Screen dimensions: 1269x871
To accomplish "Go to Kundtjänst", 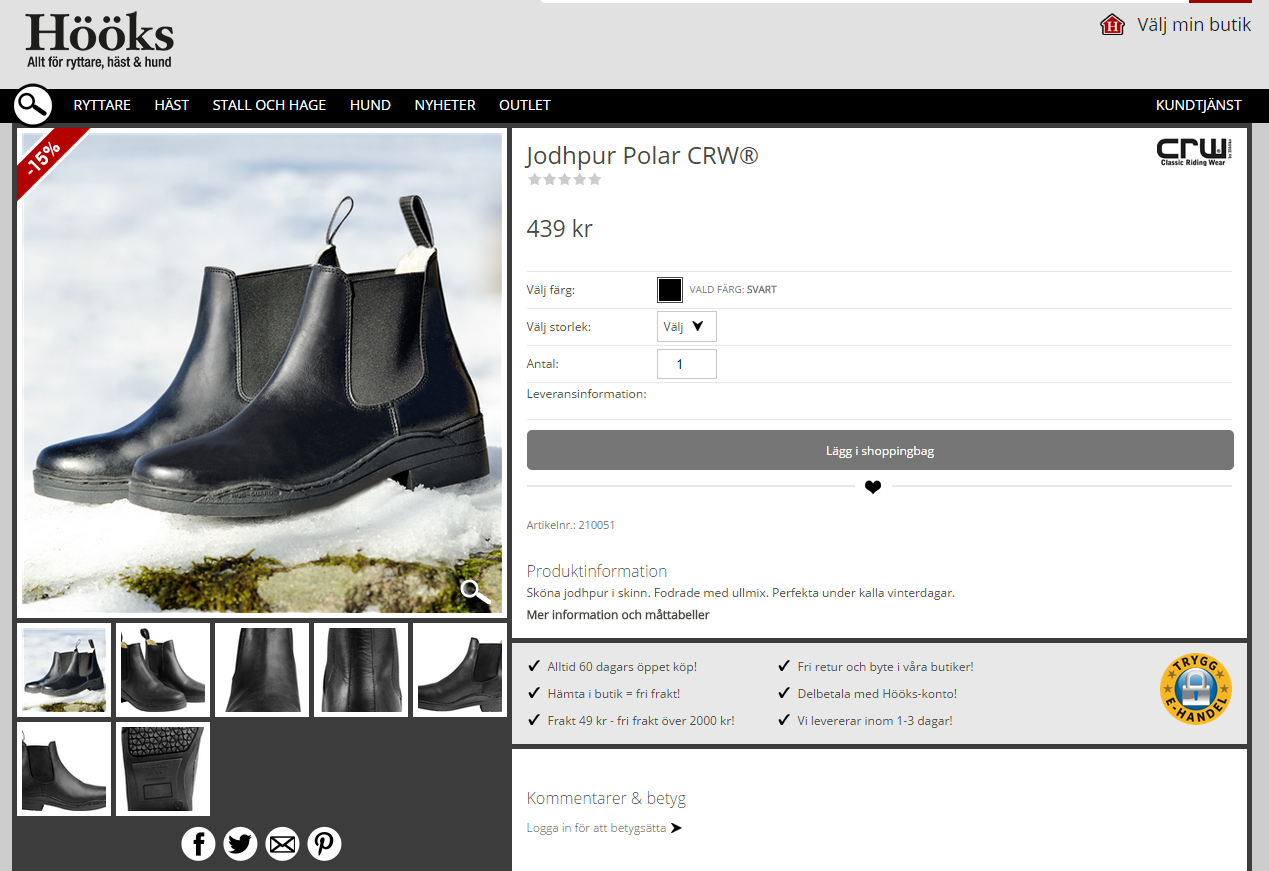I will [1198, 105].
